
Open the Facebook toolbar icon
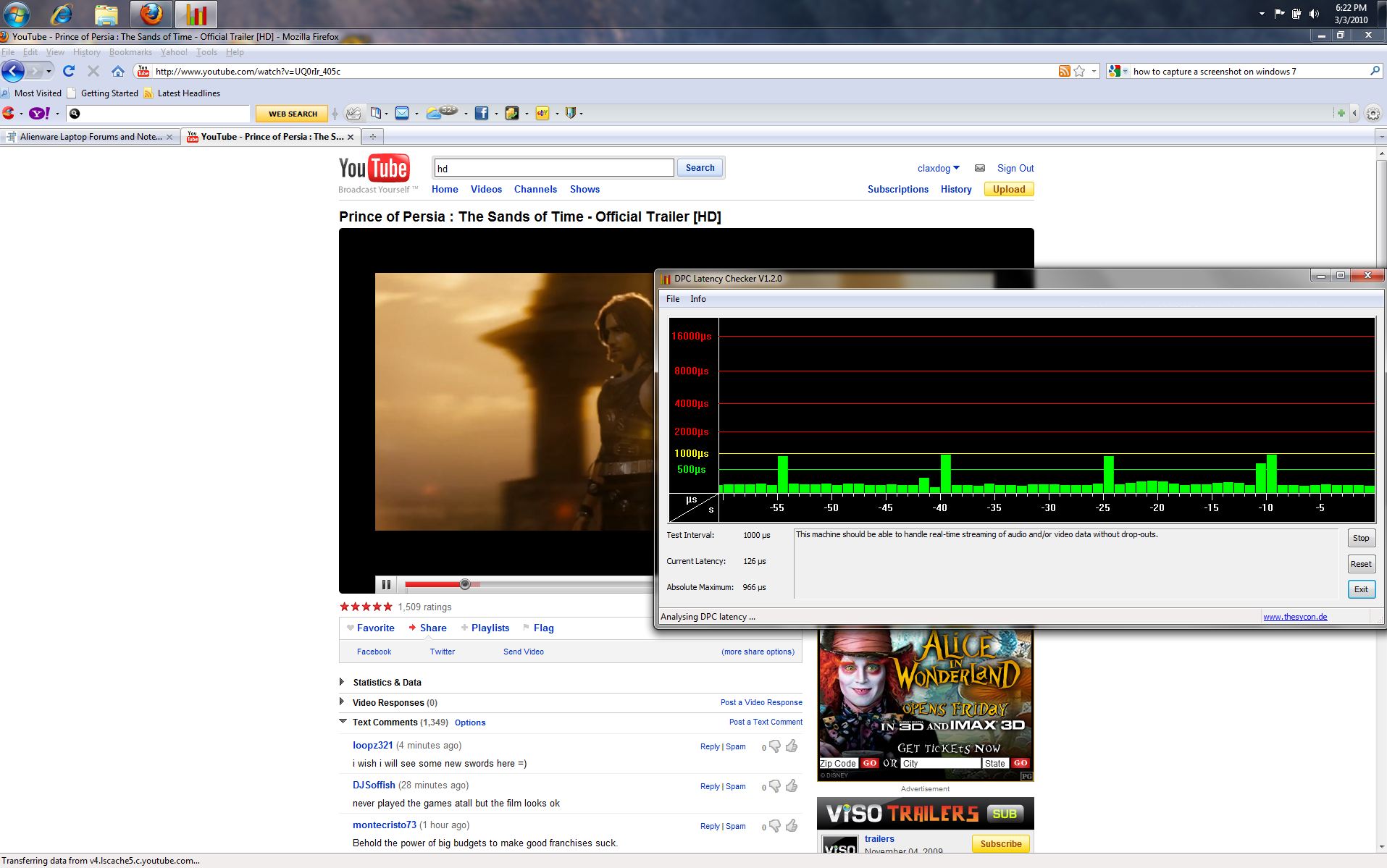pyautogui.click(x=481, y=113)
